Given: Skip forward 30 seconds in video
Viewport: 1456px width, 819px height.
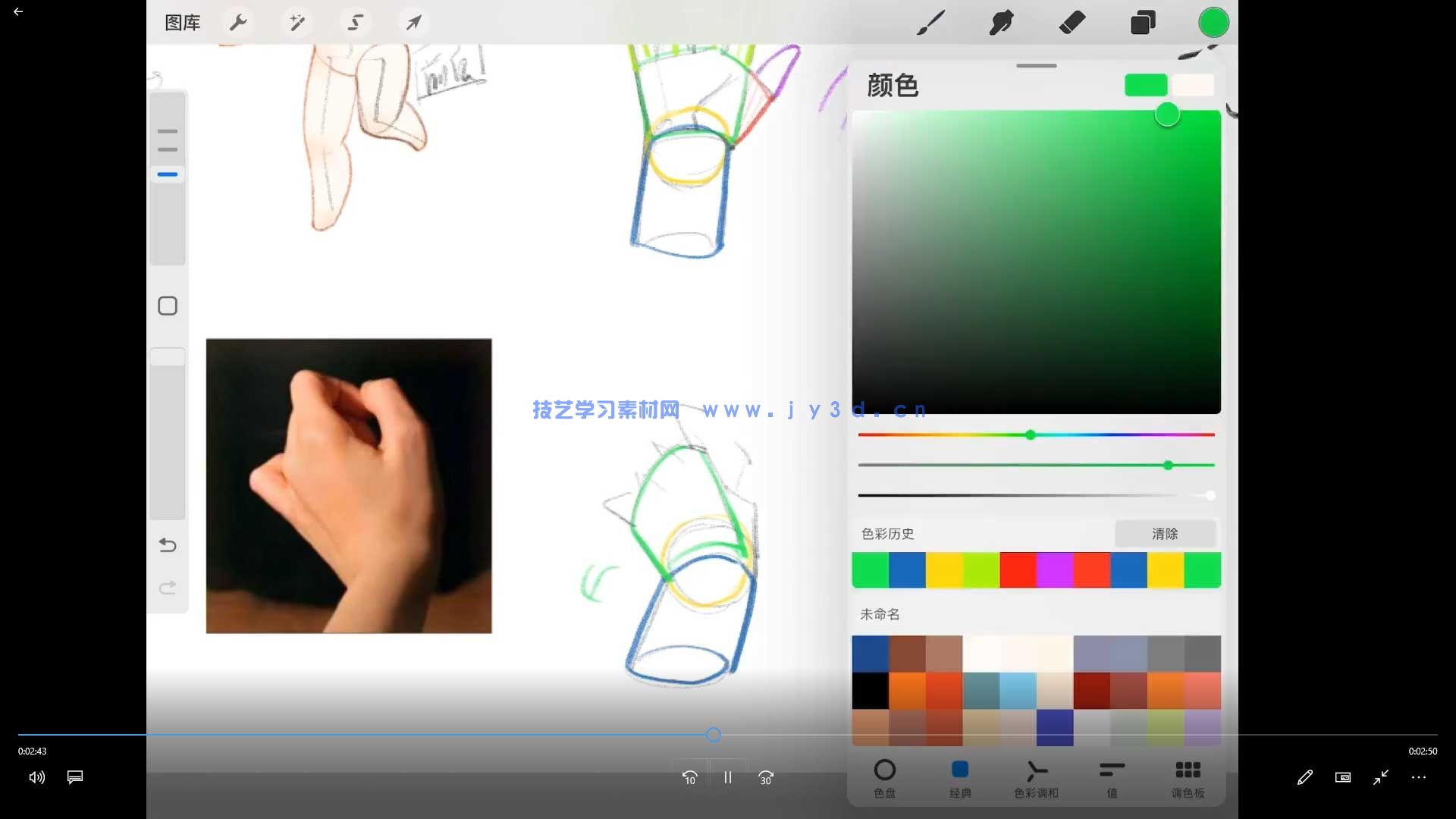Looking at the screenshot, I should pyautogui.click(x=765, y=777).
